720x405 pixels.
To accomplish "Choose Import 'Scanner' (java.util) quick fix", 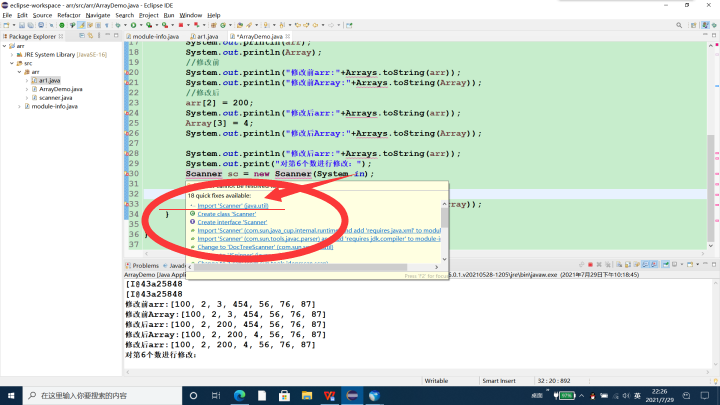I will click(x=235, y=205).
